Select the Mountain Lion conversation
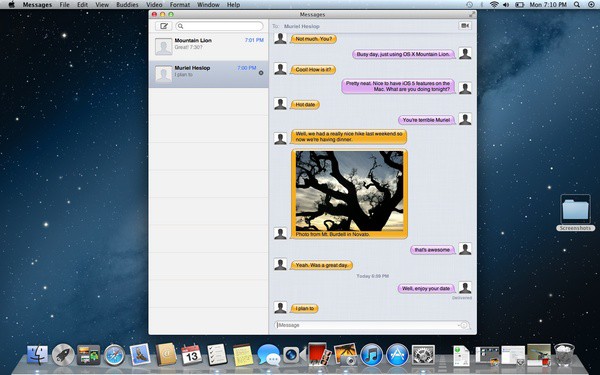The width and height of the screenshot is (600, 375). (x=209, y=47)
